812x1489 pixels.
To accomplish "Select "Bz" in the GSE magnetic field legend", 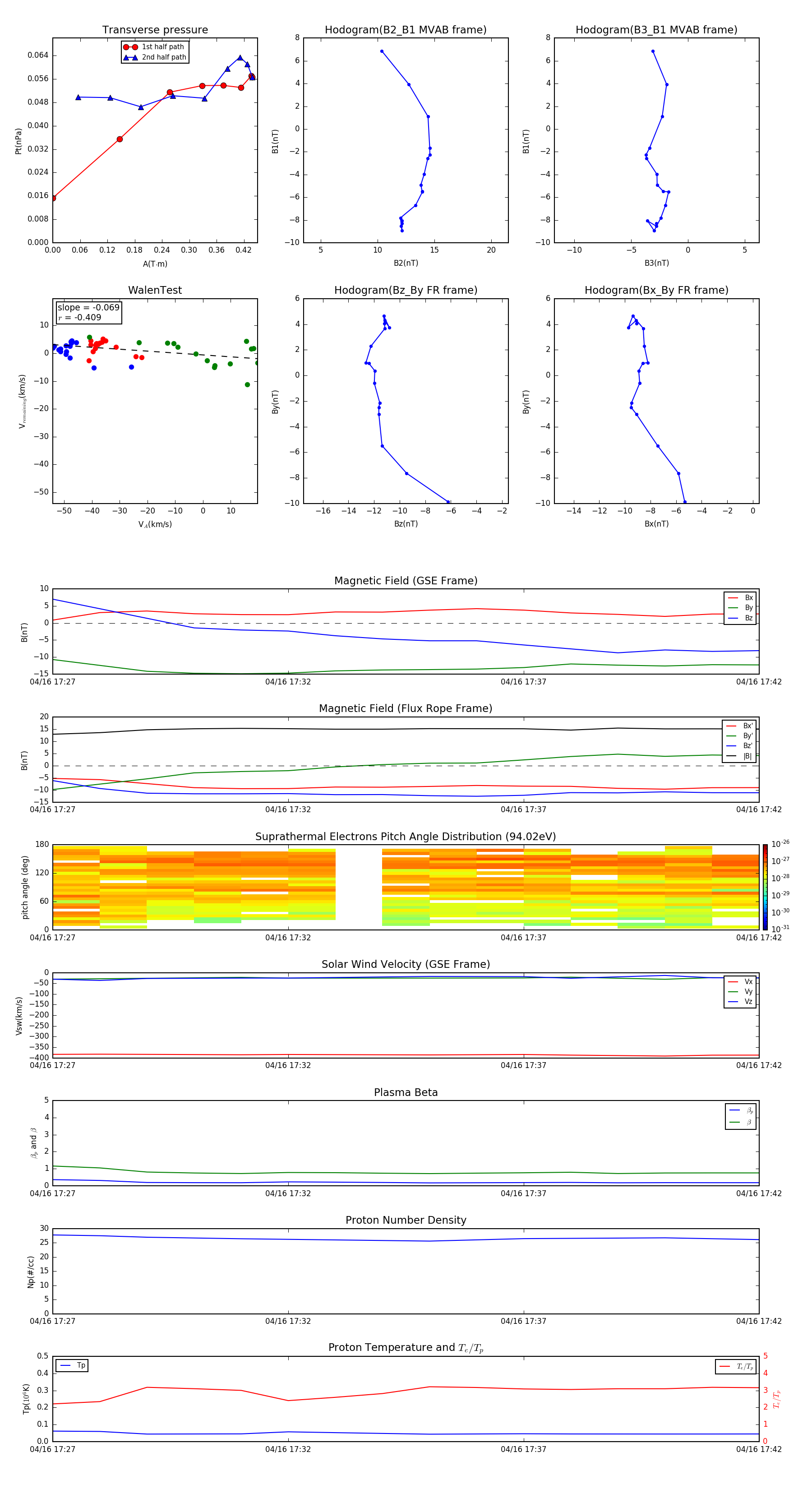I will point(741,618).
